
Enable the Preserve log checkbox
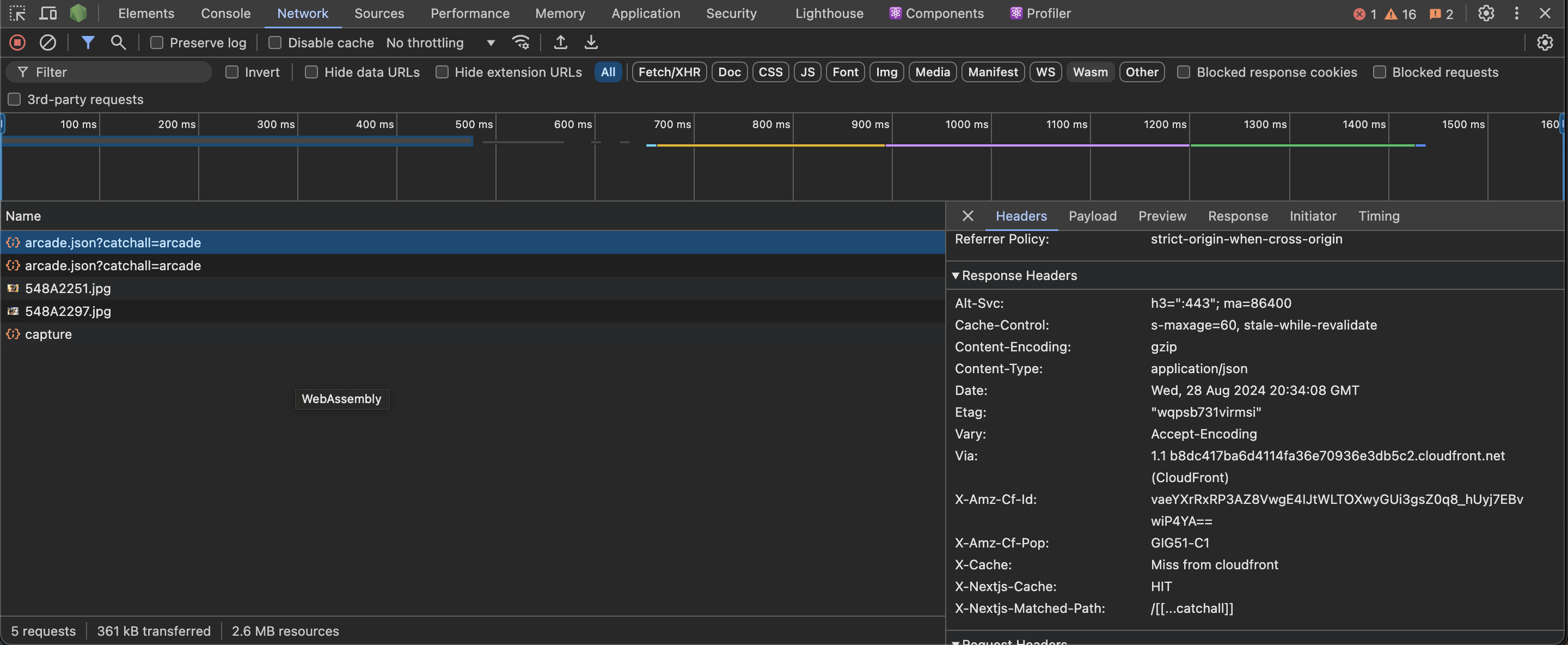click(x=157, y=42)
